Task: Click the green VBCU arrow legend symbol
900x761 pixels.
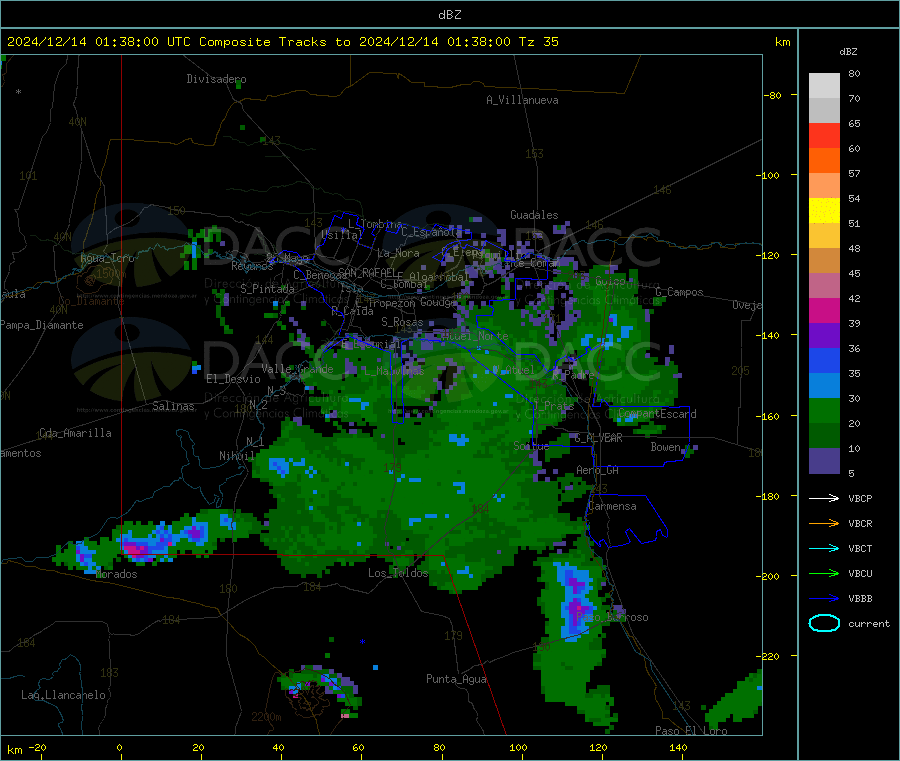Action: coord(824,573)
